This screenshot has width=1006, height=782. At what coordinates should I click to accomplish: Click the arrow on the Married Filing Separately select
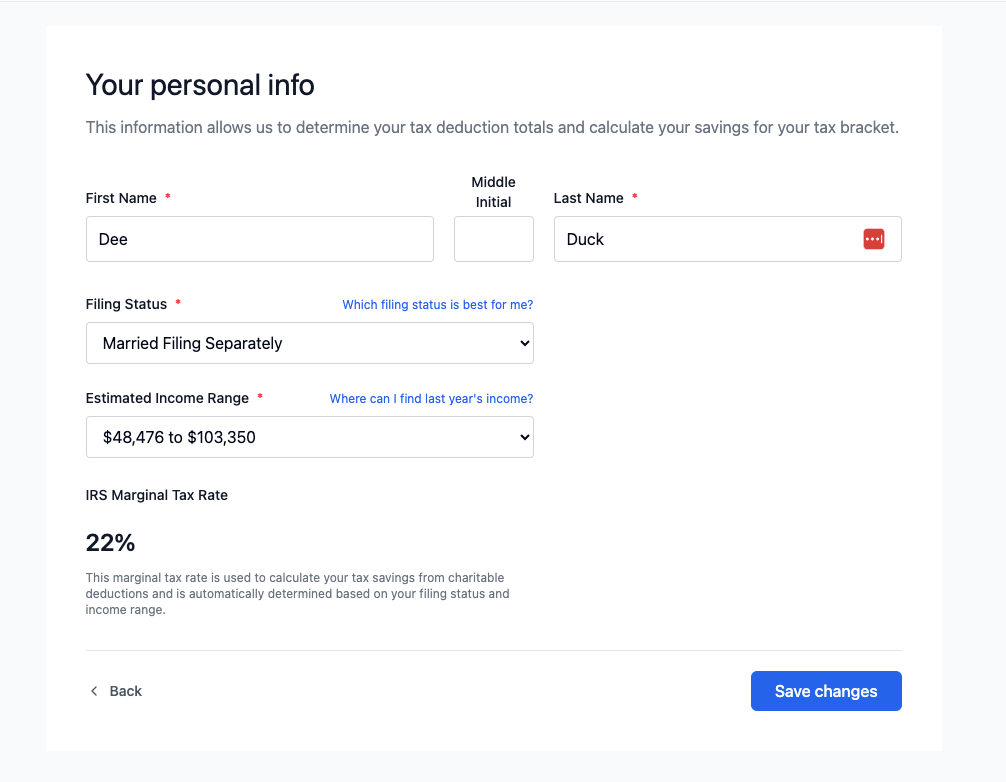[x=524, y=343]
